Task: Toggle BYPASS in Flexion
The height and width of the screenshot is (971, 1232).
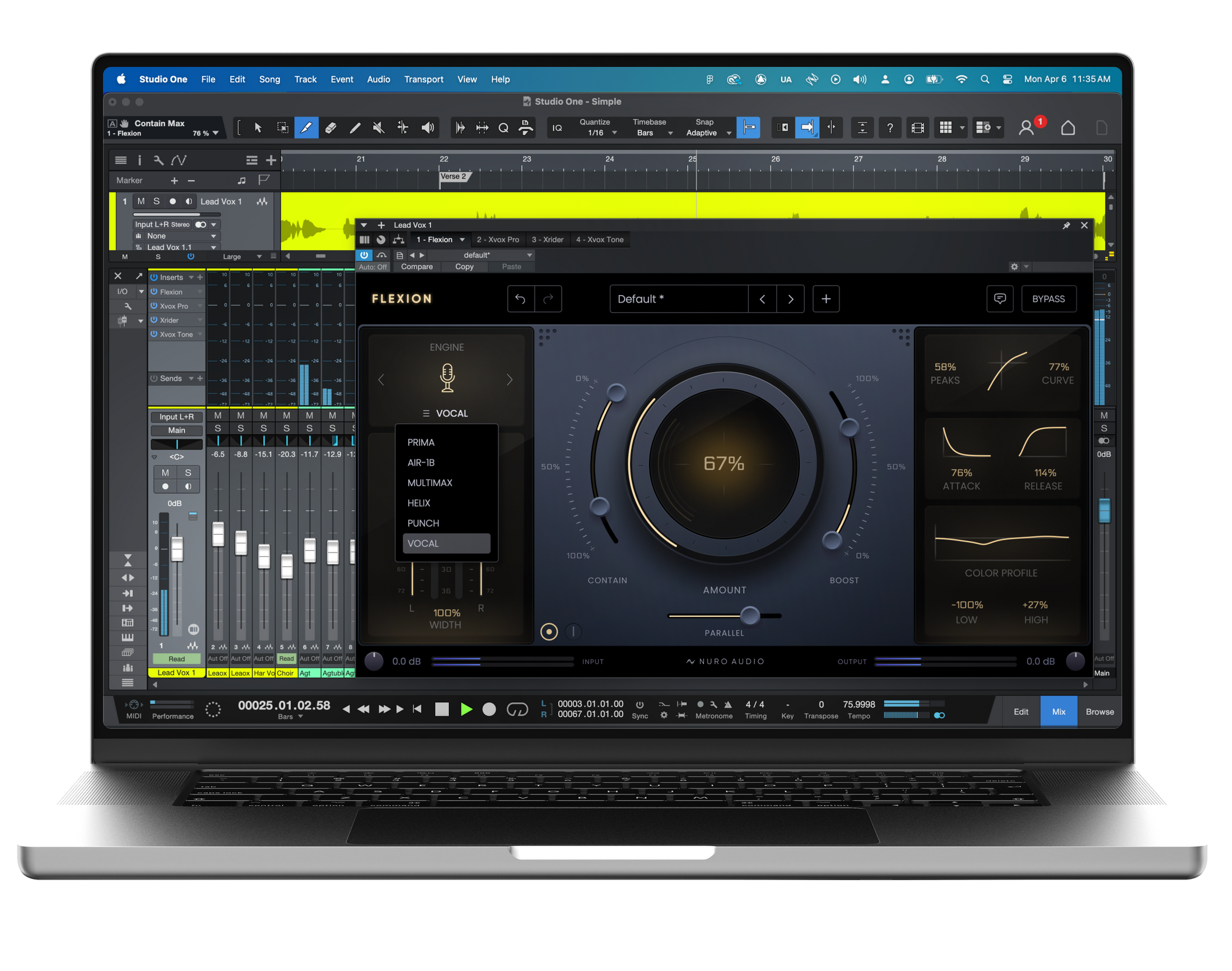Action: coord(1048,299)
